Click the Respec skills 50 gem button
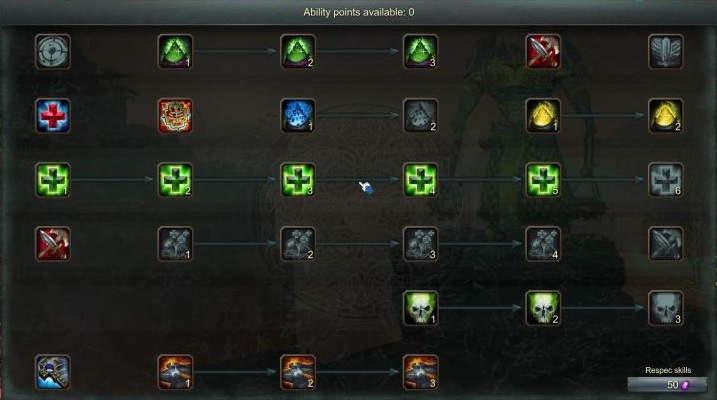 pos(667,385)
